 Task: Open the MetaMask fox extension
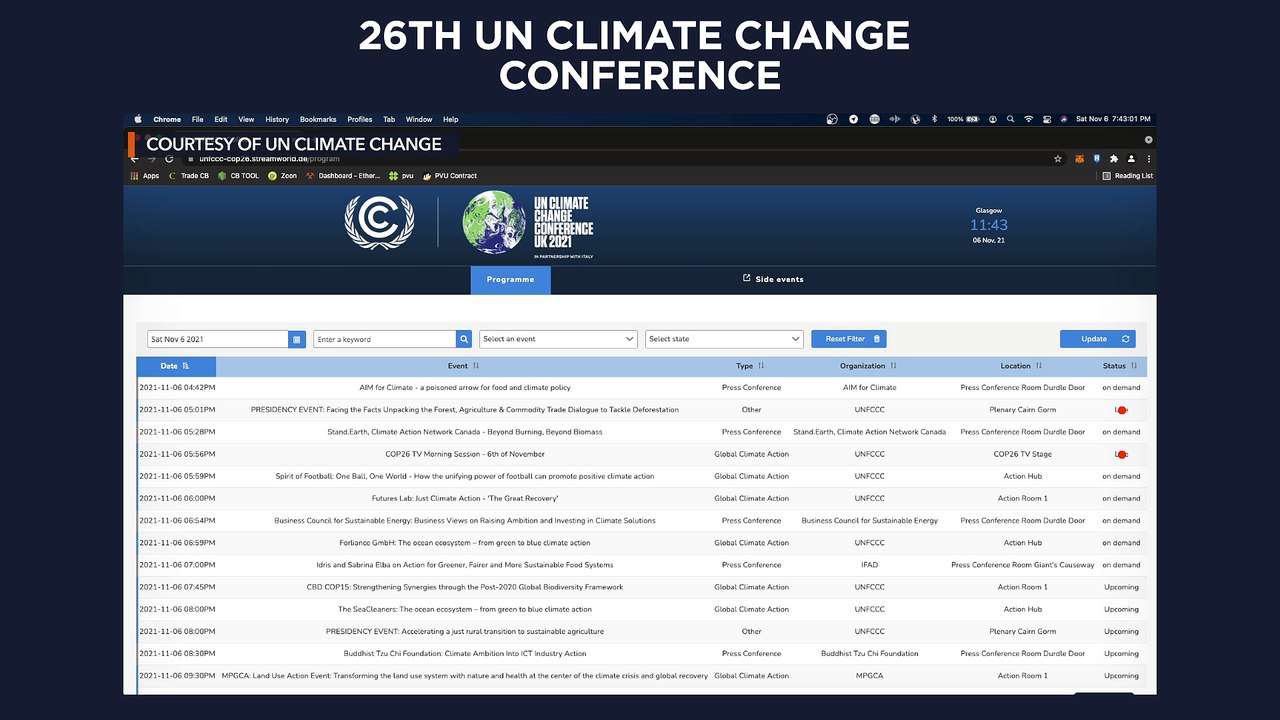[x=1079, y=158]
